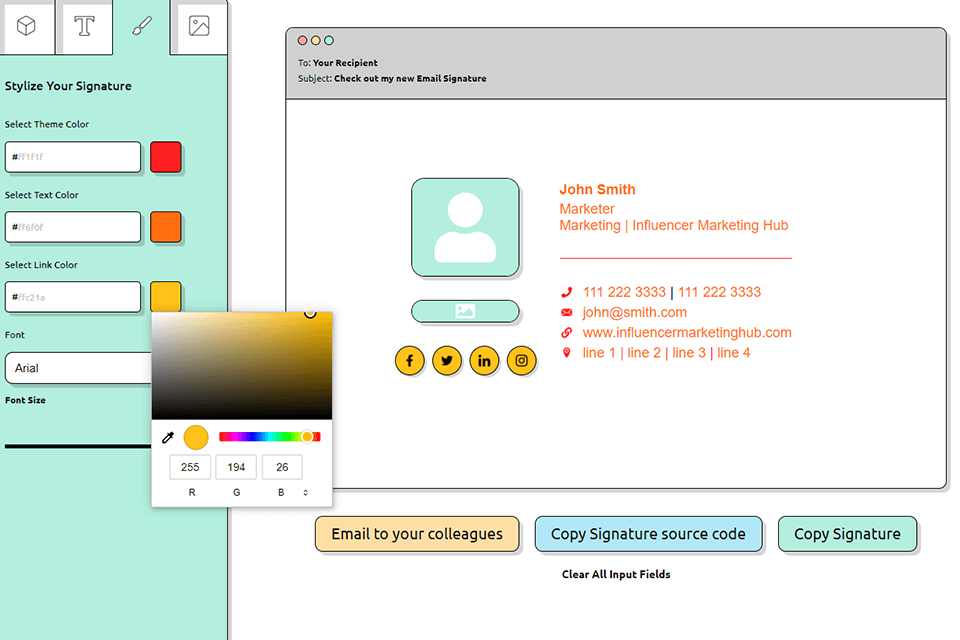The height and width of the screenshot is (640, 960).
Task: Click the text color hex input
Action: click(x=73, y=227)
